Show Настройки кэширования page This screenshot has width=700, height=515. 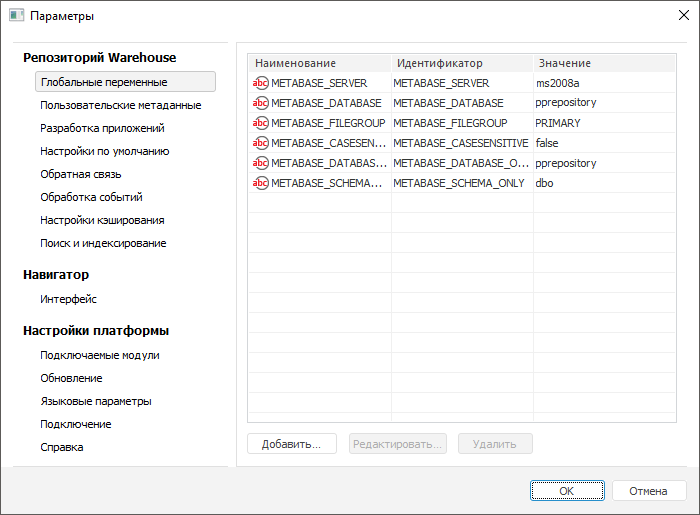102,220
